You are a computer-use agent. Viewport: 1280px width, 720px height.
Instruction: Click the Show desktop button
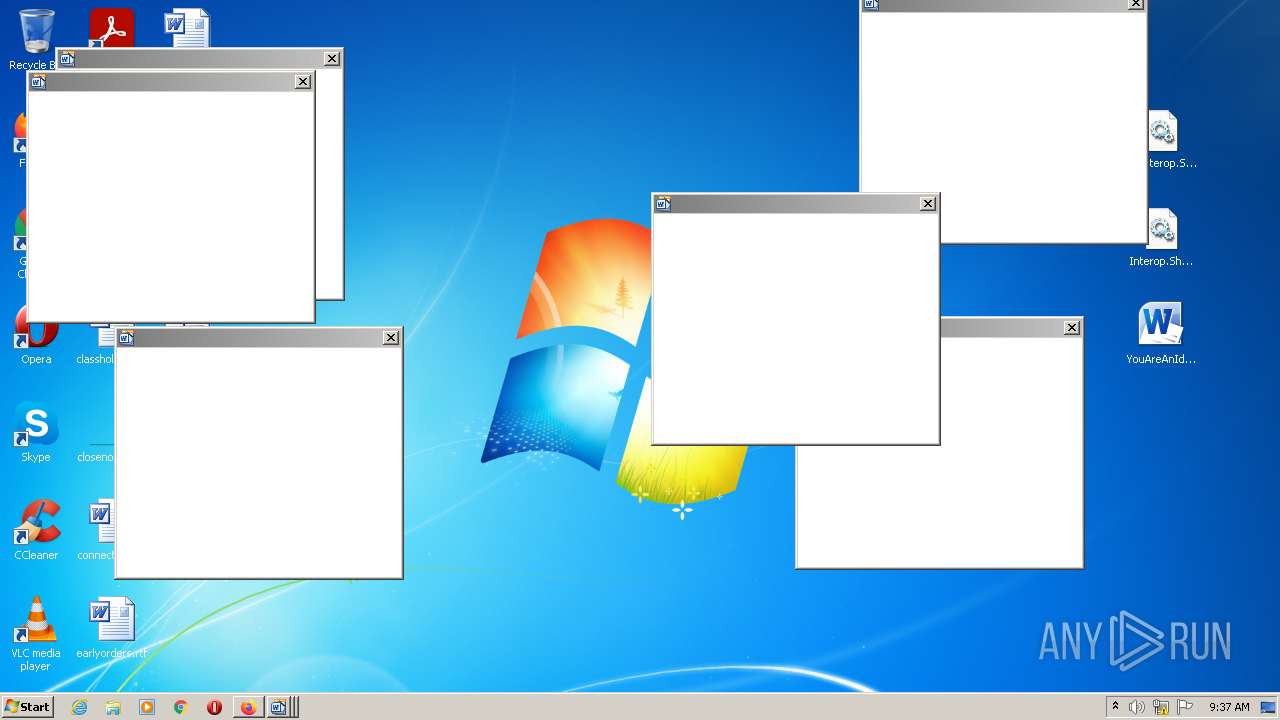(1268, 707)
